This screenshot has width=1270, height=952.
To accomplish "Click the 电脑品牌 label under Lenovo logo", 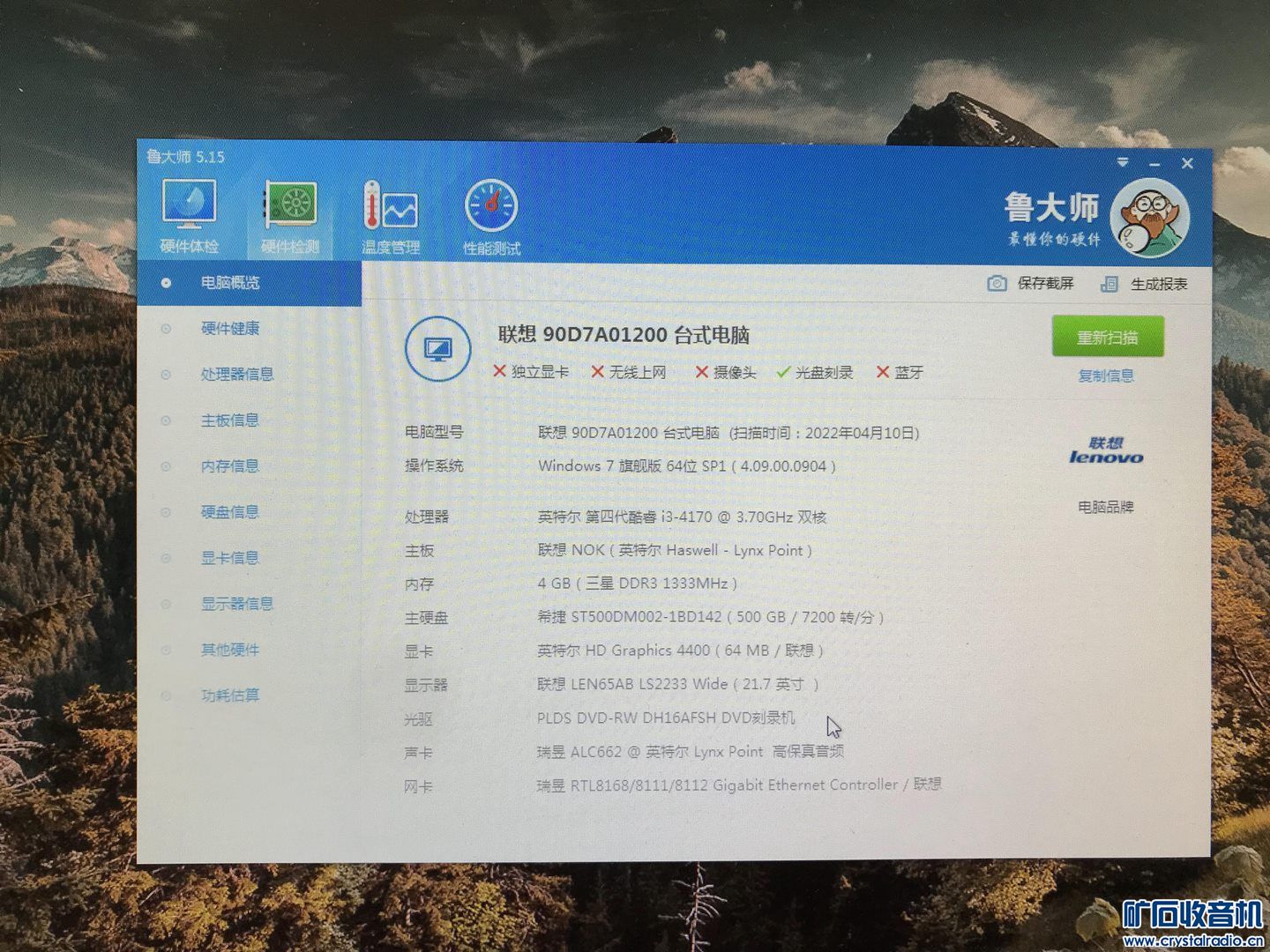I will tap(1106, 507).
